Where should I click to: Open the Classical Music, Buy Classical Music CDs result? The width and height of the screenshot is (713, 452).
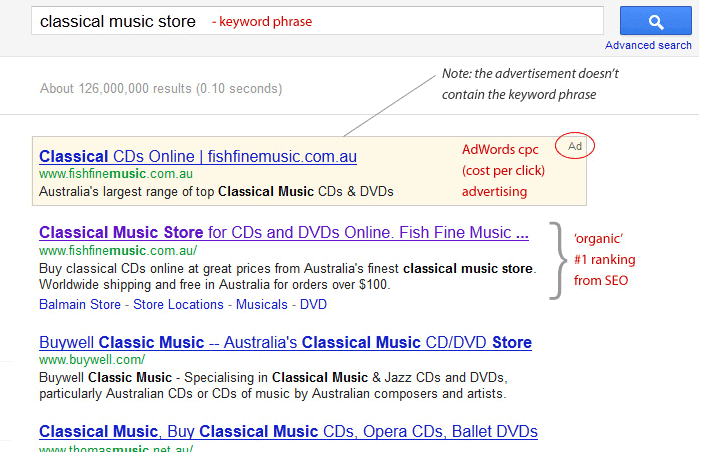point(288,432)
